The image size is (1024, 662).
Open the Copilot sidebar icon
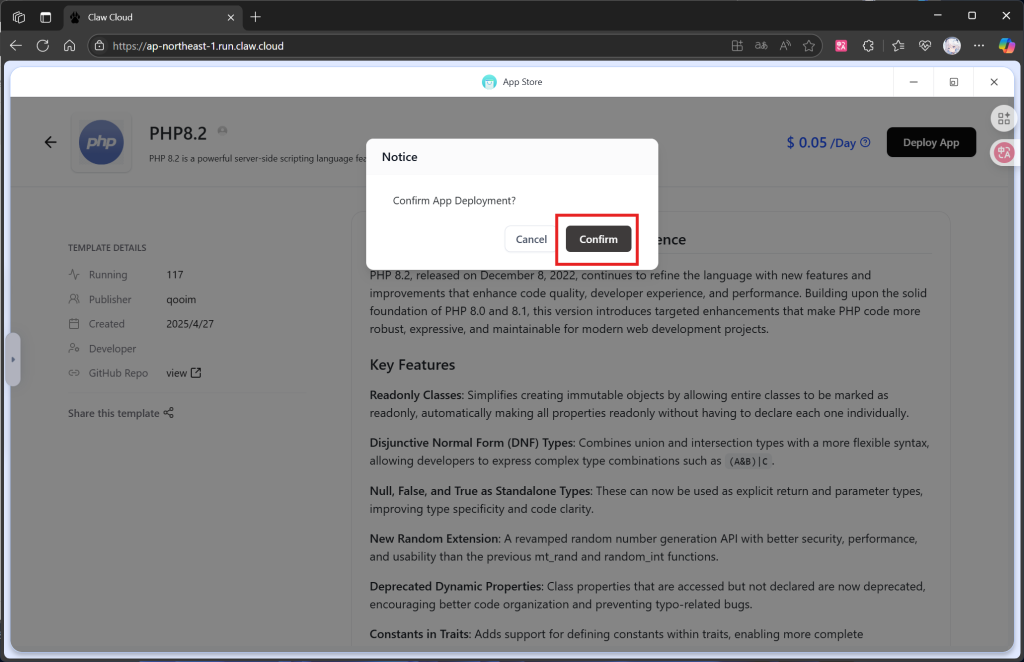1006,46
